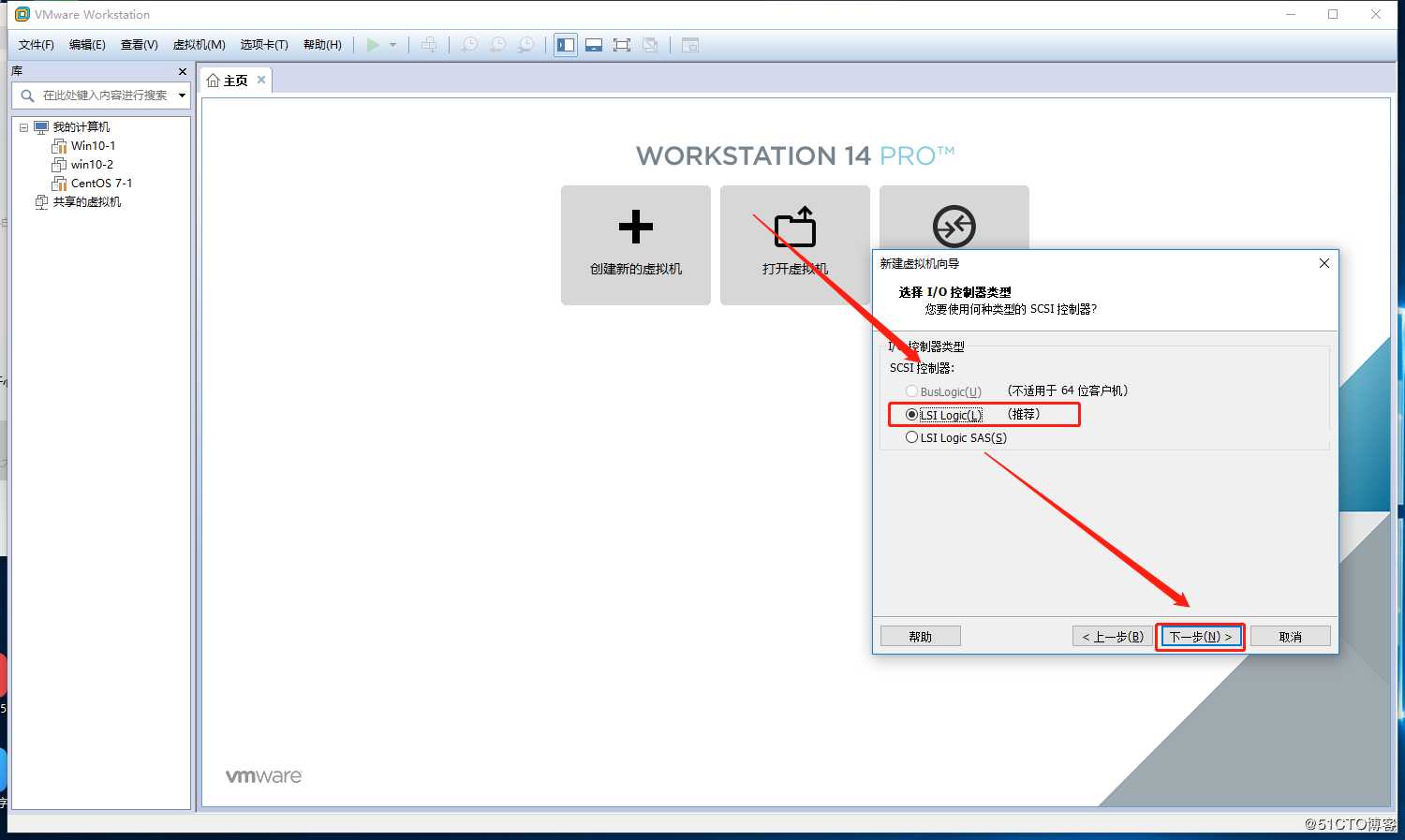
Task: Click the 取消 cancel button
Action: pyautogui.click(x=1291, y=637)
